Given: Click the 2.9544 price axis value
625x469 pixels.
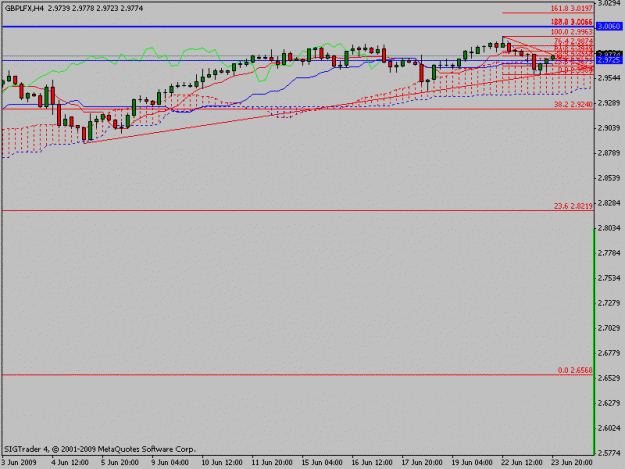Looking at the screenshot, I should (x=609, y=78).
